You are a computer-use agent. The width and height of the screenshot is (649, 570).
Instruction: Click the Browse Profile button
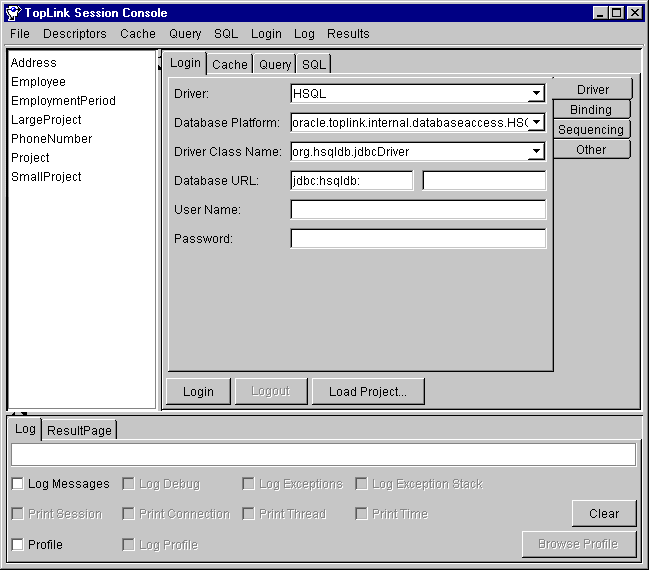tap(579, 544)
